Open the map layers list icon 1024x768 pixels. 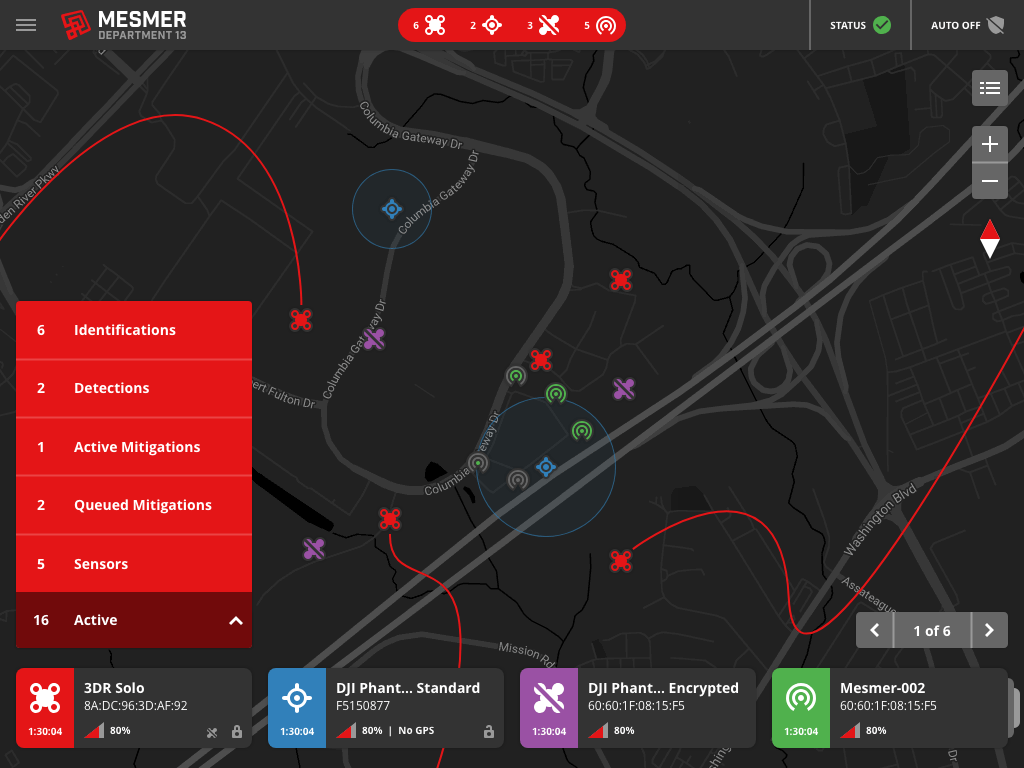(x=989, y=88)
